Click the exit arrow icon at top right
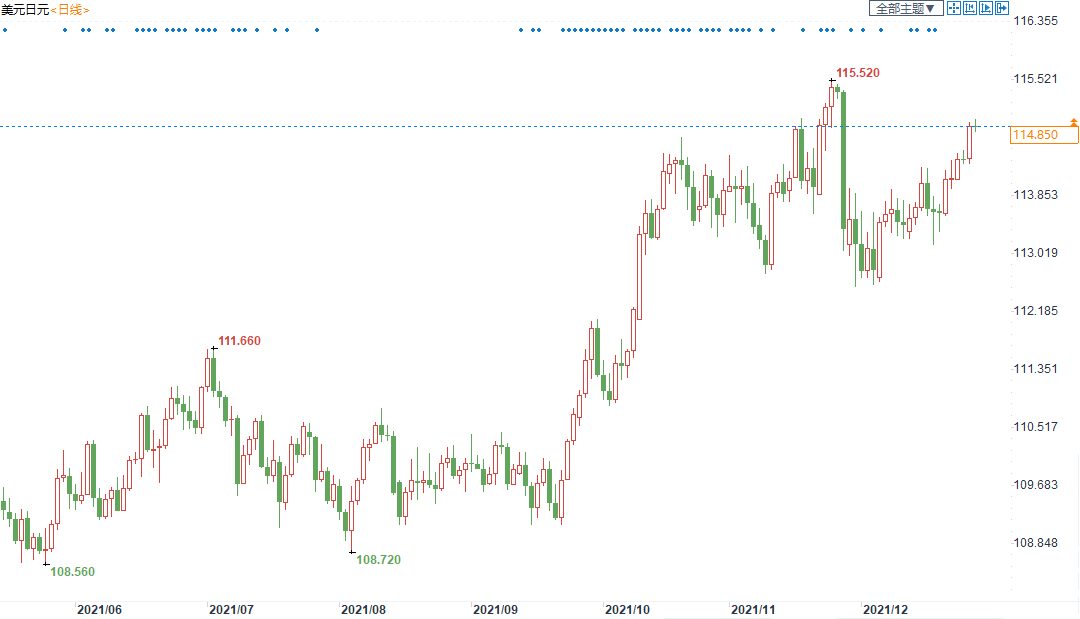 (1001, 9)
